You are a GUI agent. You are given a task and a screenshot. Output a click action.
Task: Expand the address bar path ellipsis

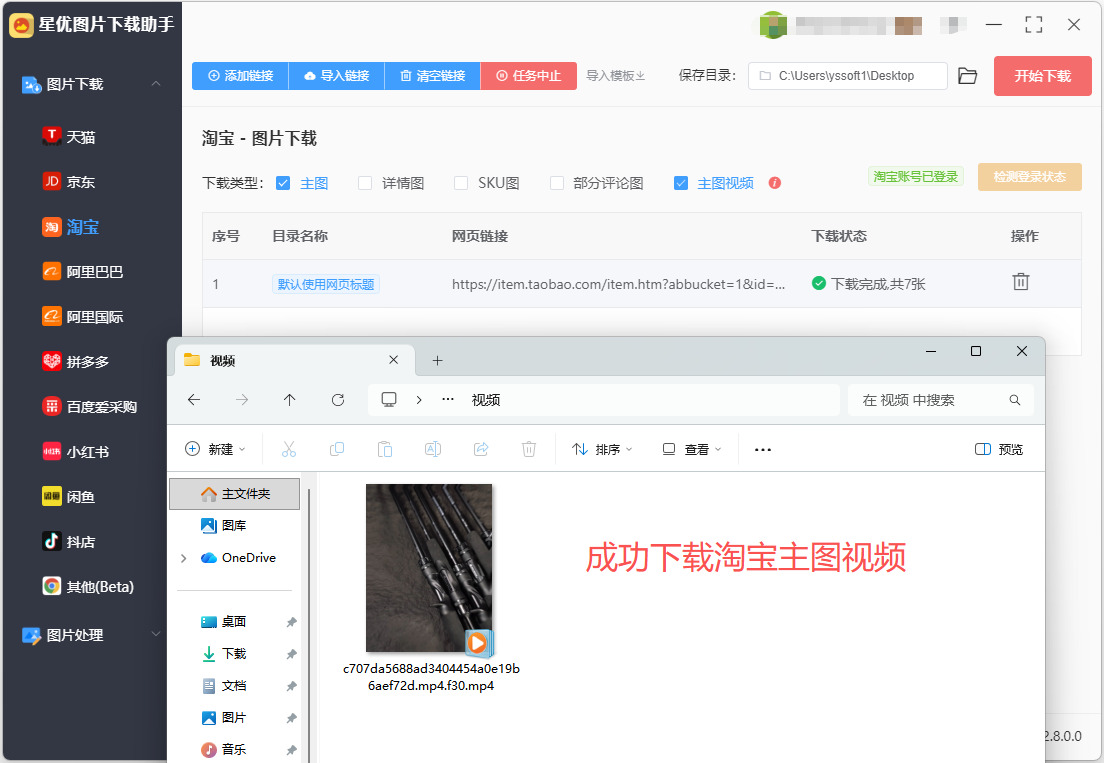448,400
